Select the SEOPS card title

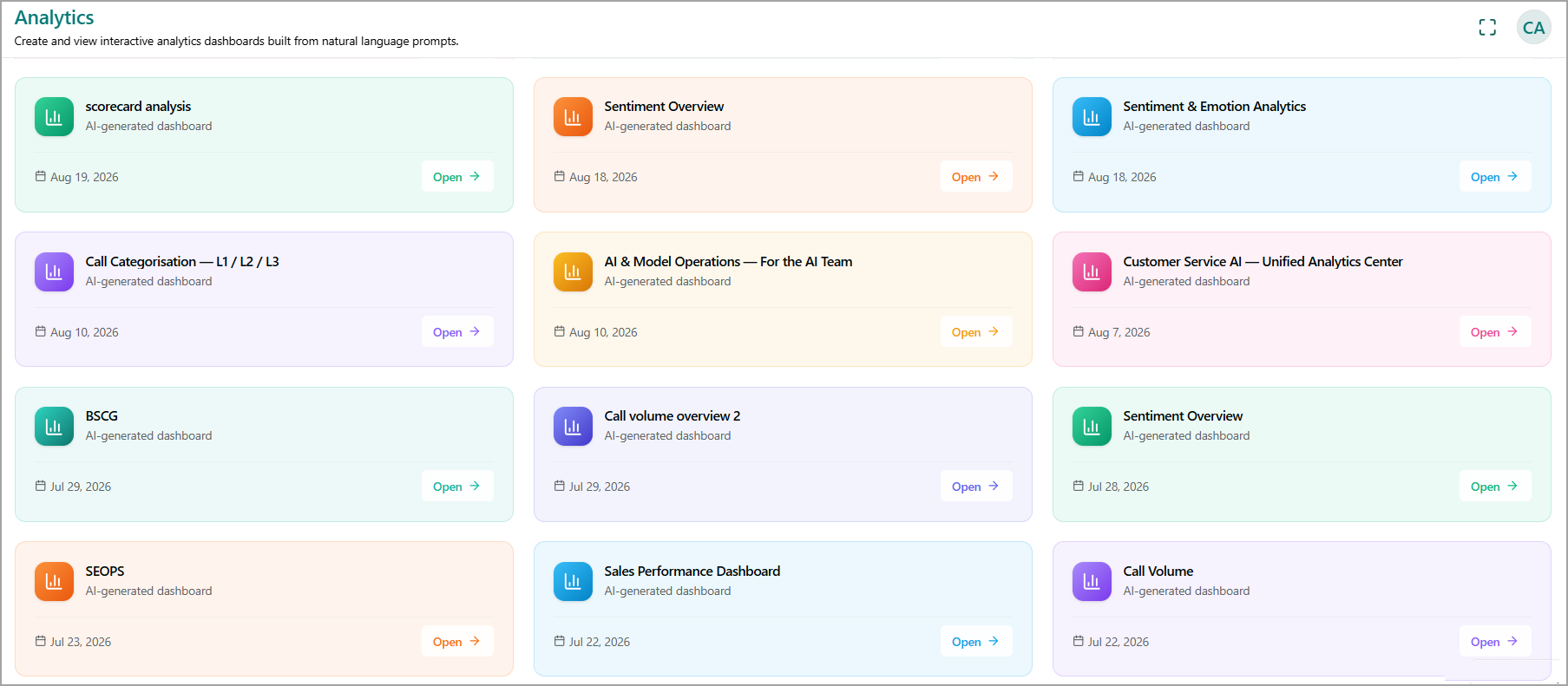(x=105, y=572)
